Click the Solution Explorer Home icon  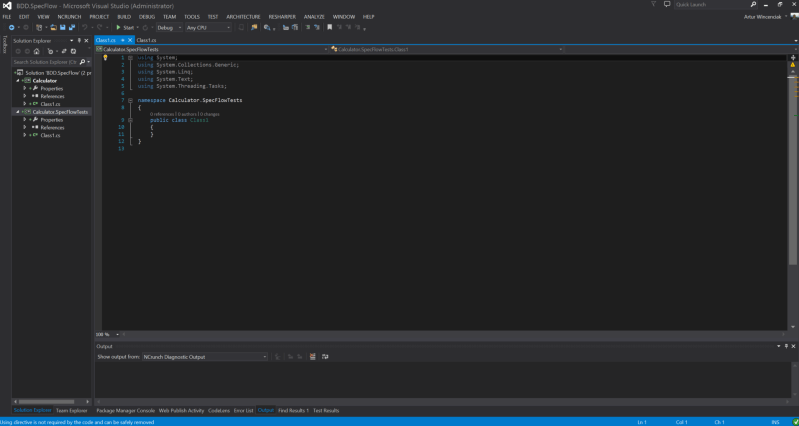tap(37, 51)
